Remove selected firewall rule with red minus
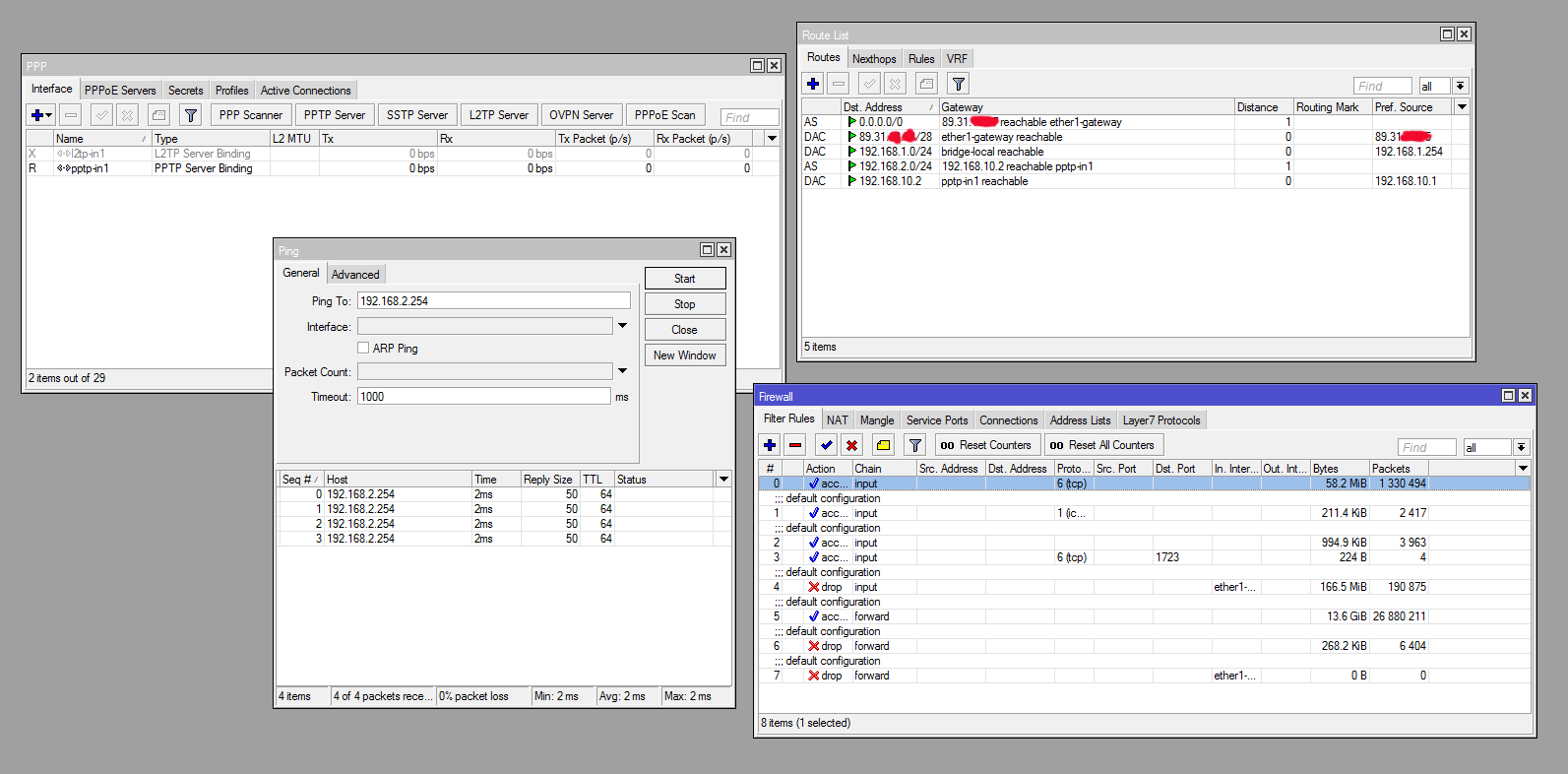Screen dimensions: 1568x774 tap(795, 445)
